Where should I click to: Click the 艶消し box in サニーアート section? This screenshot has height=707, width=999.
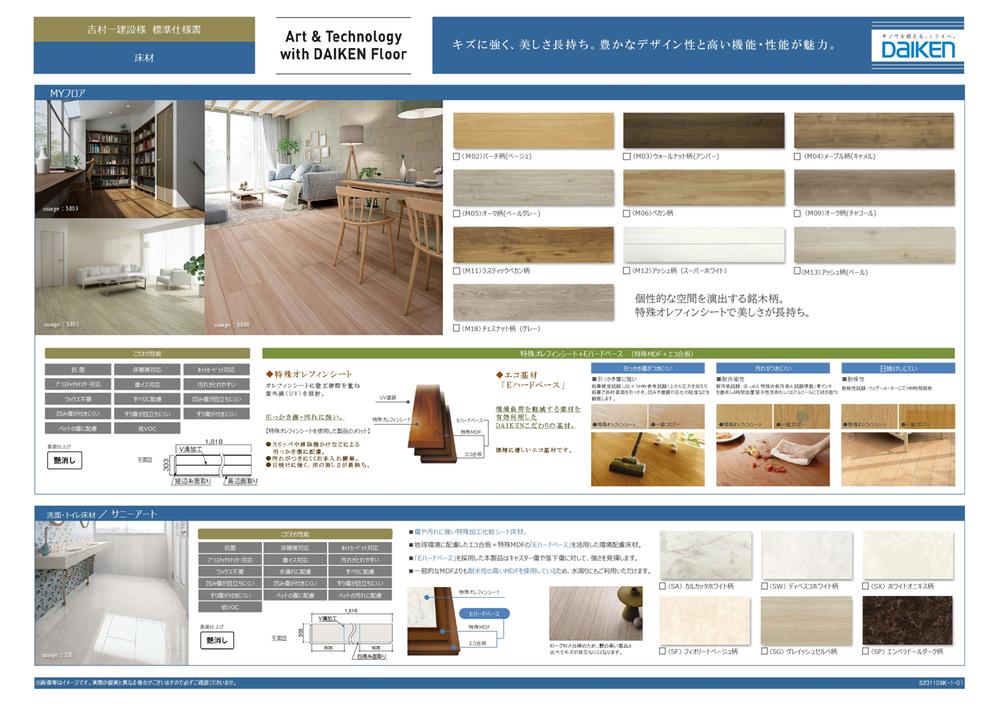point(217,640)
